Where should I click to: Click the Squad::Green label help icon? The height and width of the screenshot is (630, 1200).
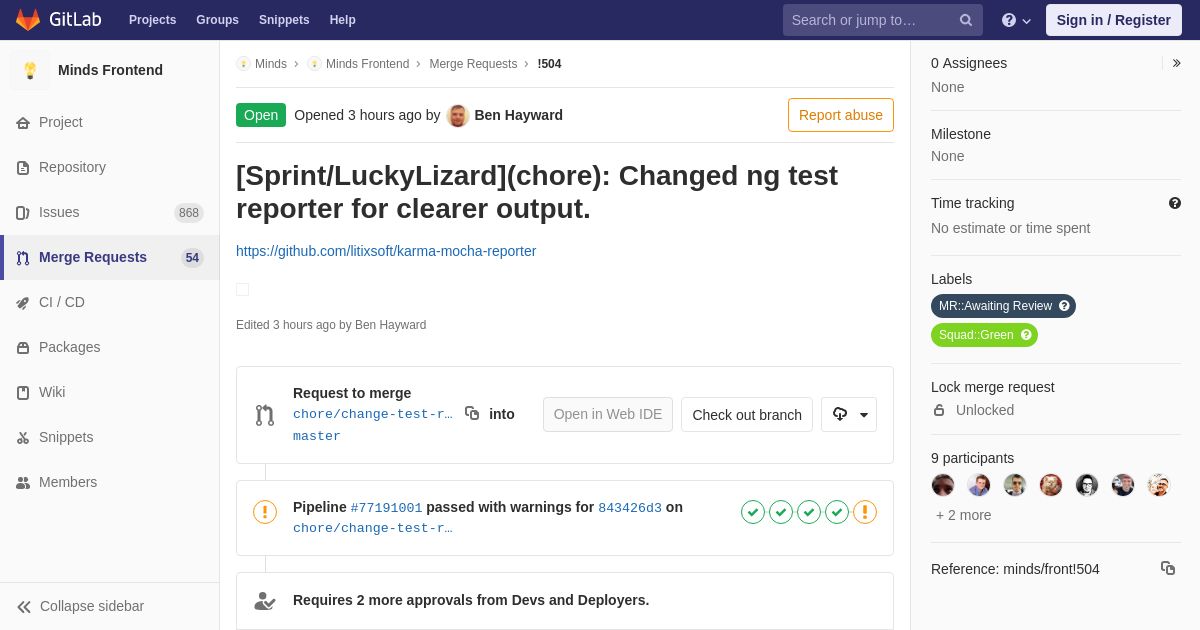click(1026, 335)
